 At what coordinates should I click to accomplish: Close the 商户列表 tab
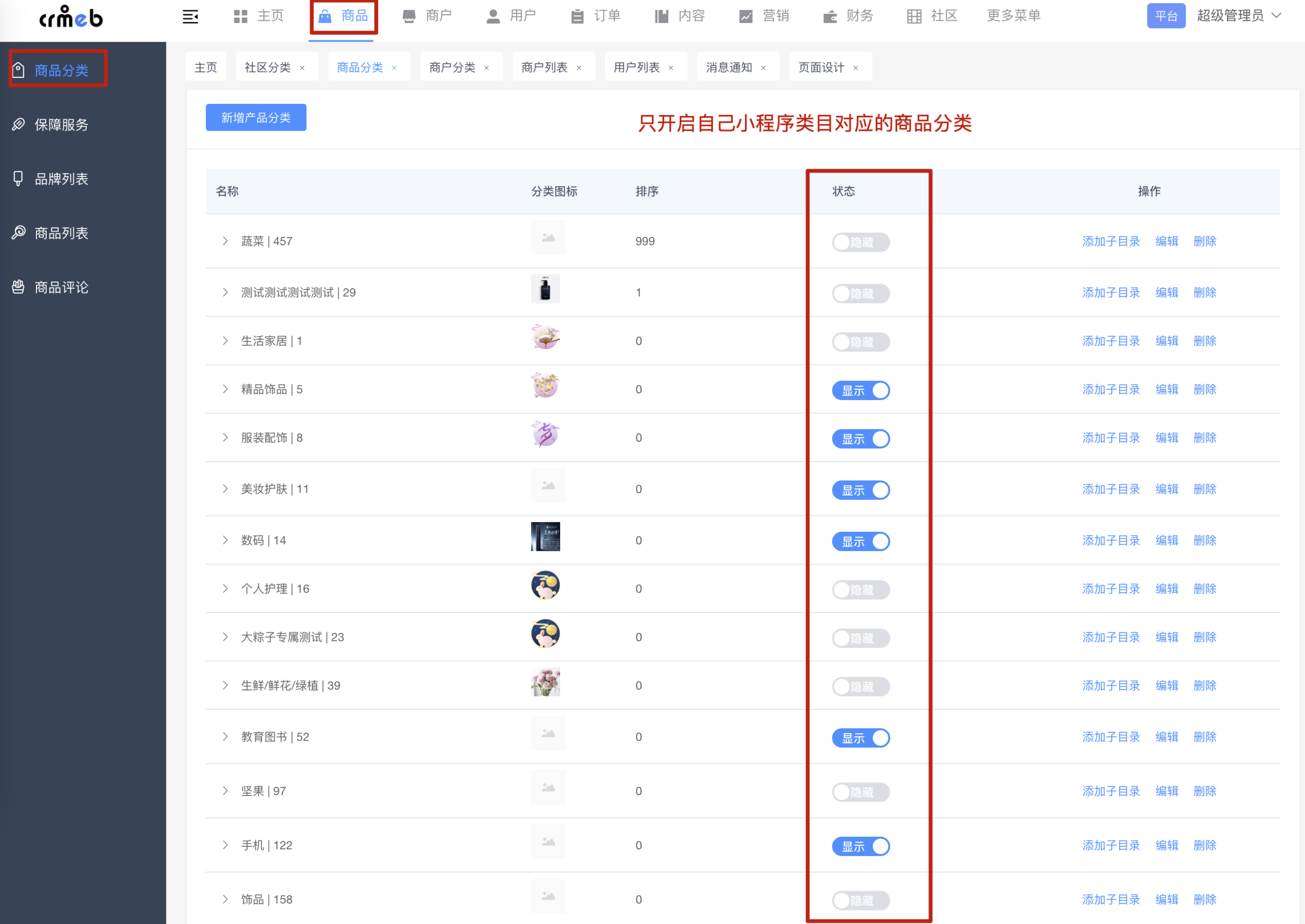click(579, 68)
